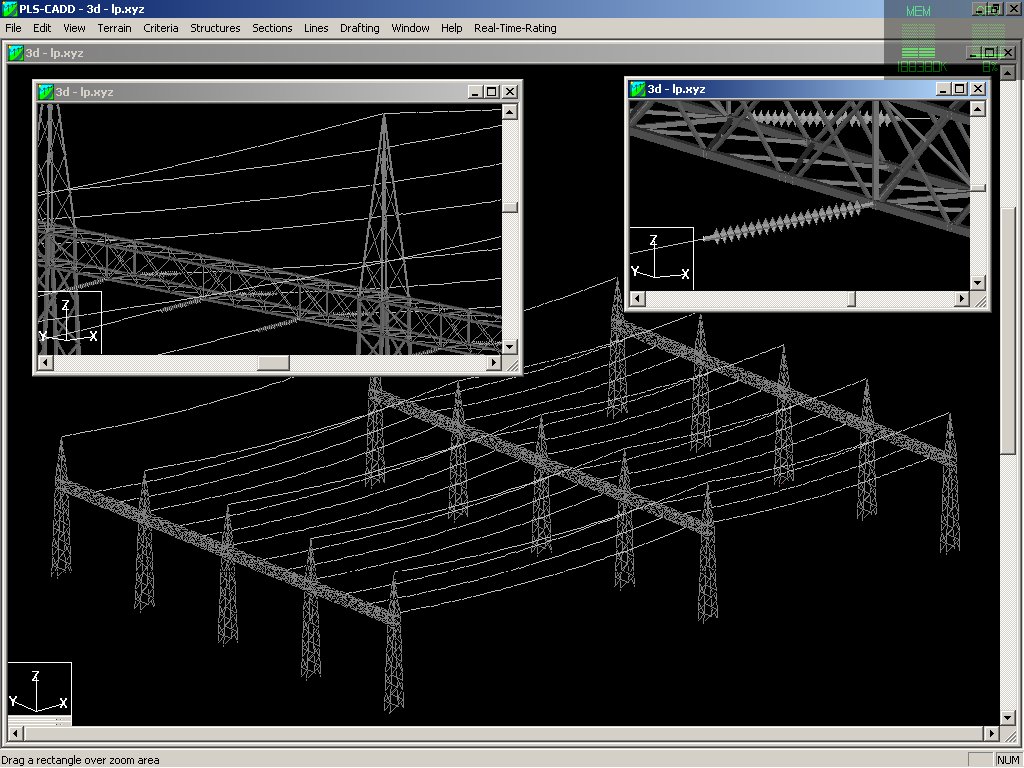
Task: Minimize the right 3d - lp.xyz sub-window
Action: [x=942, y=89]
